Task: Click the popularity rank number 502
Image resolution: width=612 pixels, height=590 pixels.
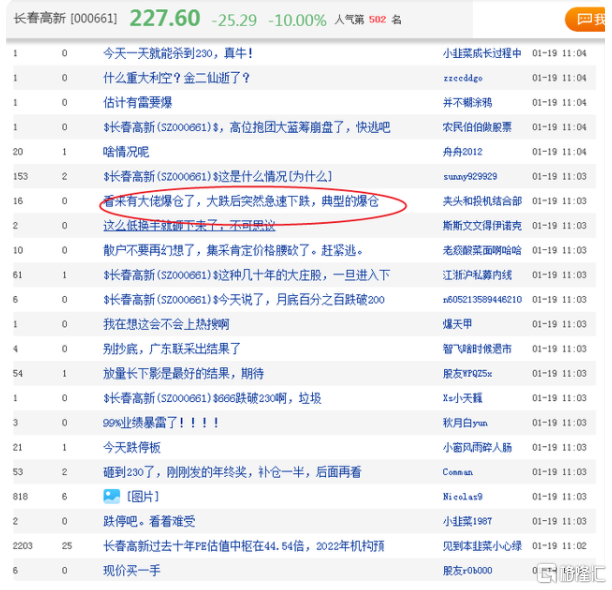Action: (x=377, y=20)
